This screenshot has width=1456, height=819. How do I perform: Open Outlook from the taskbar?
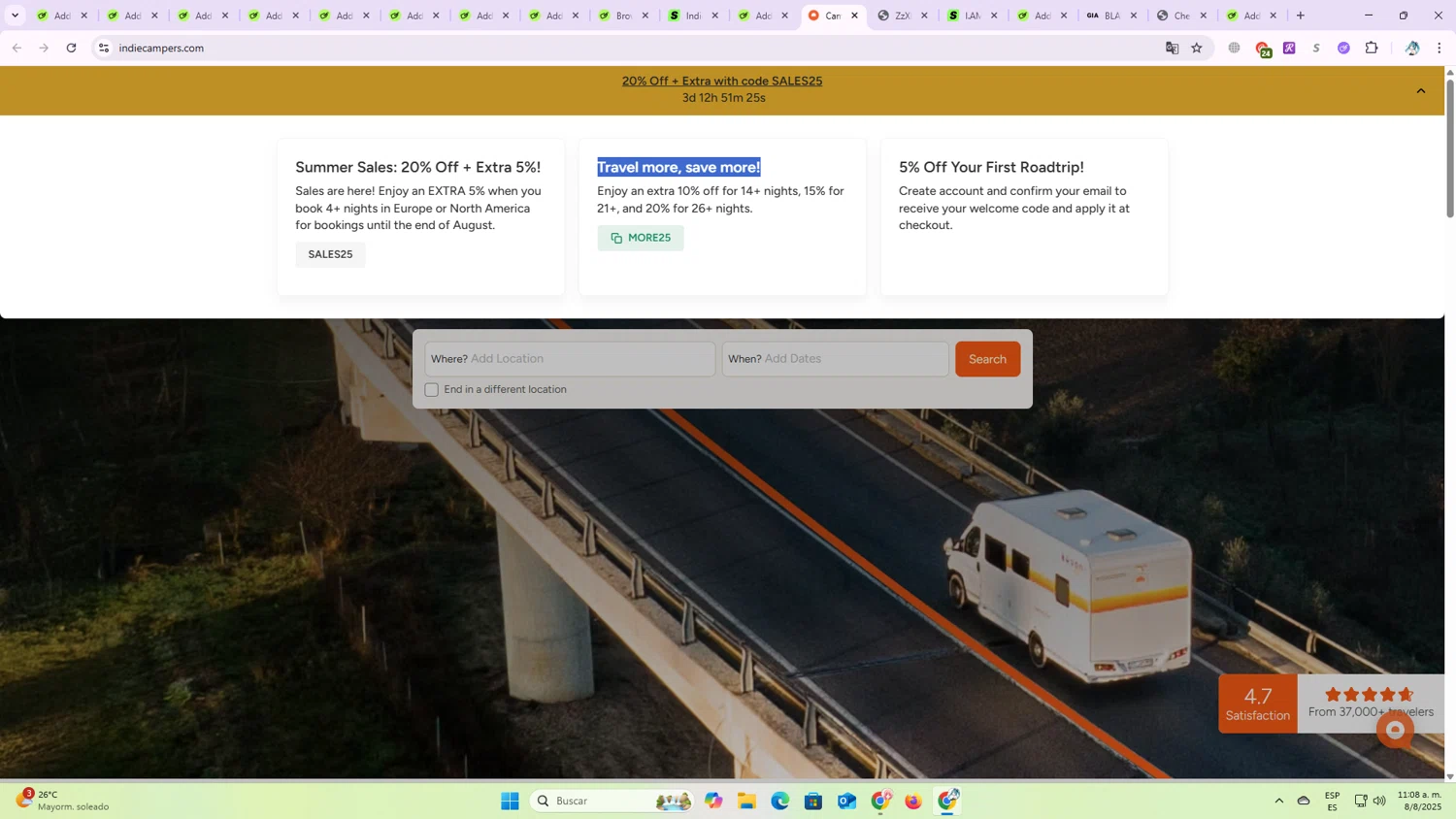846,801
